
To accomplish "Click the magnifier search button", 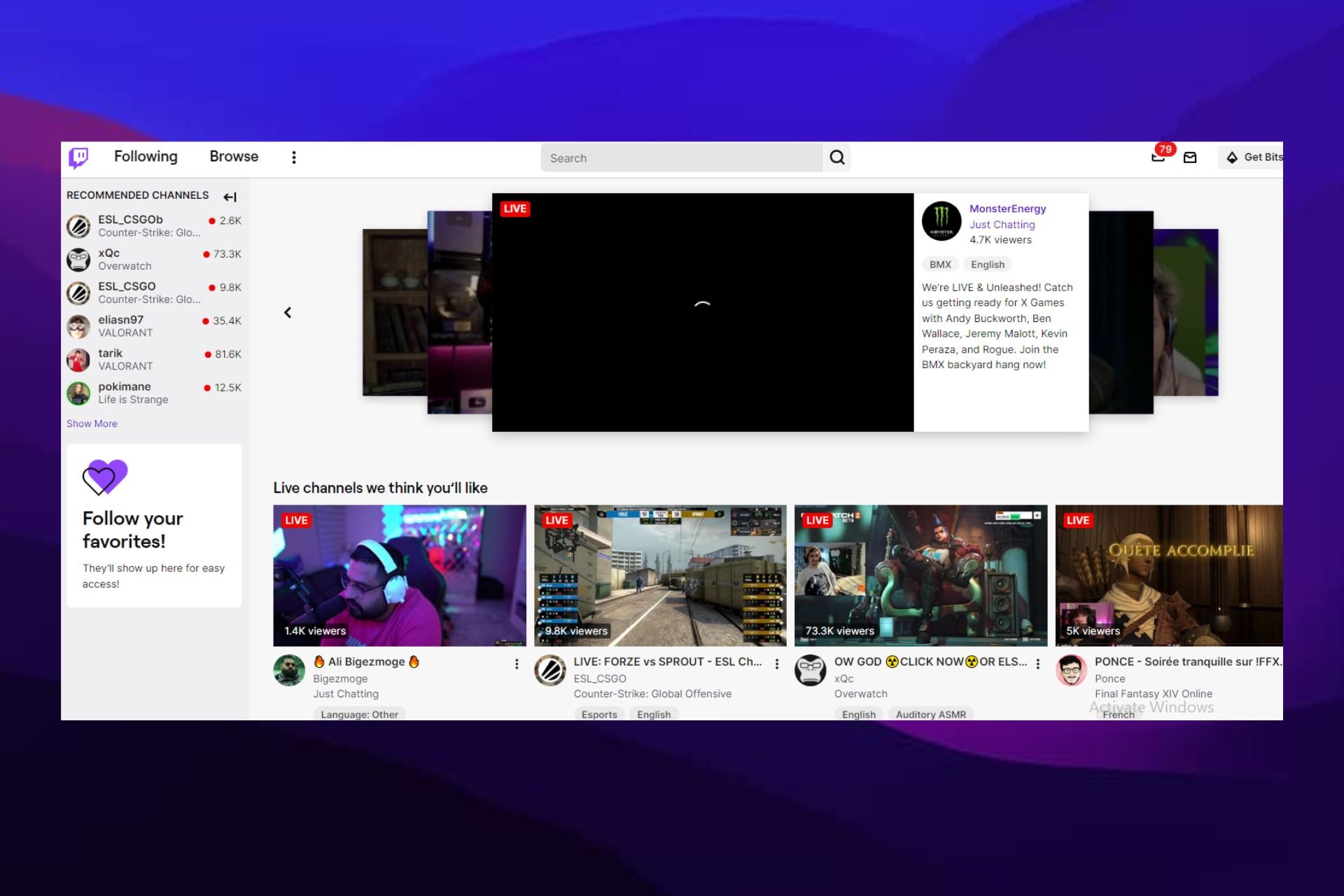I will 837,157.
